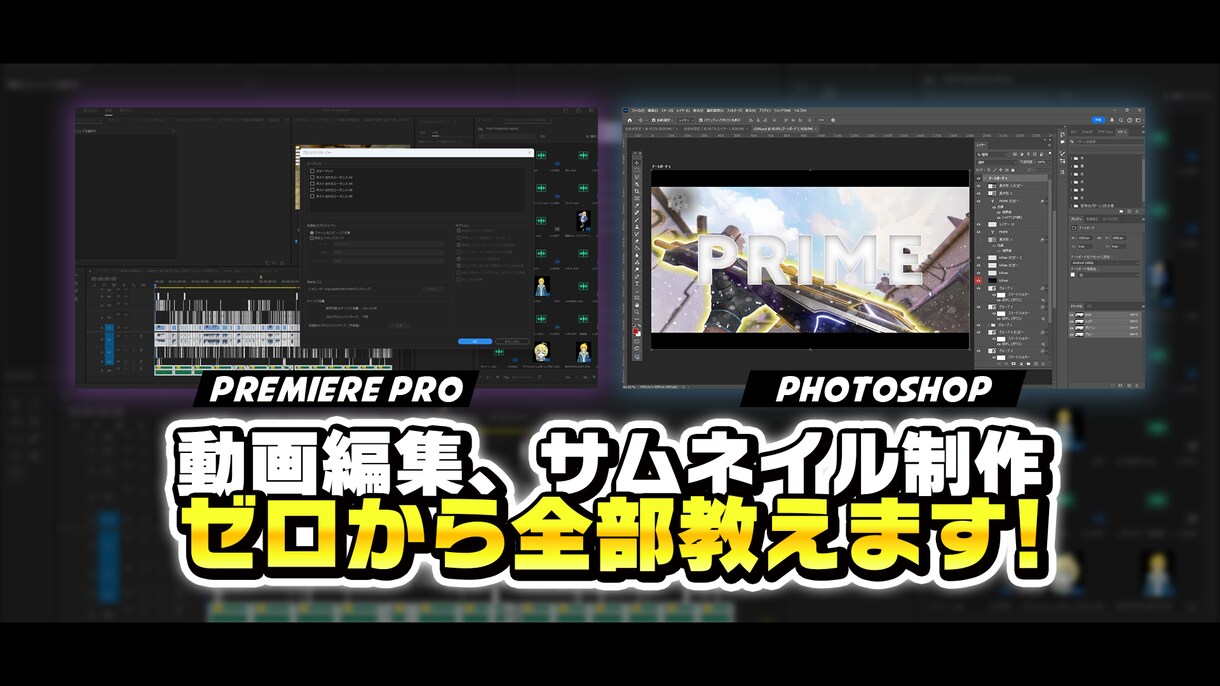
Task: Select the Eraser tool in Photoshop
Action: [x=637, y=241]
